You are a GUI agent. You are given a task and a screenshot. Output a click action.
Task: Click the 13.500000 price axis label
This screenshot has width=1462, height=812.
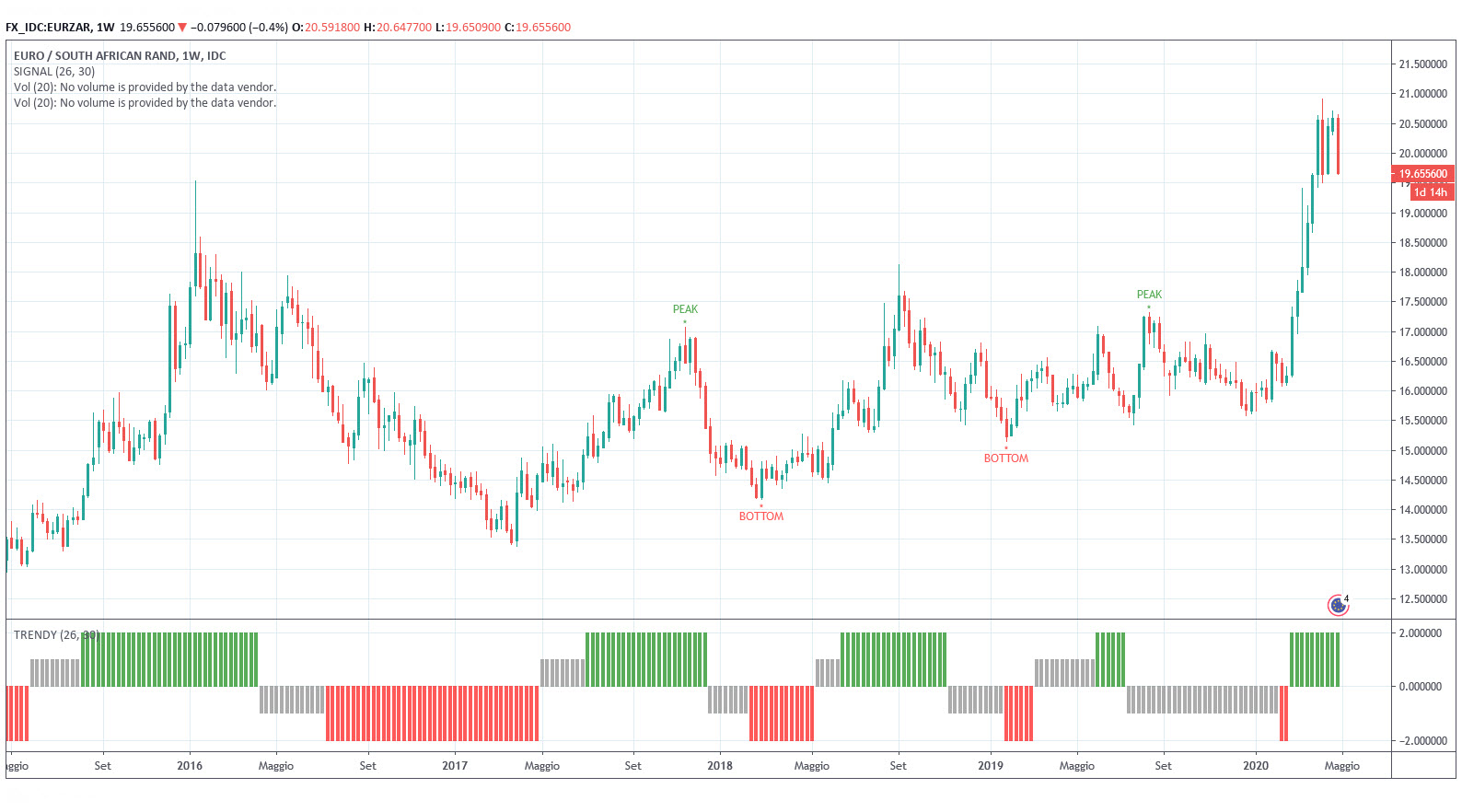click(1423, 539)
